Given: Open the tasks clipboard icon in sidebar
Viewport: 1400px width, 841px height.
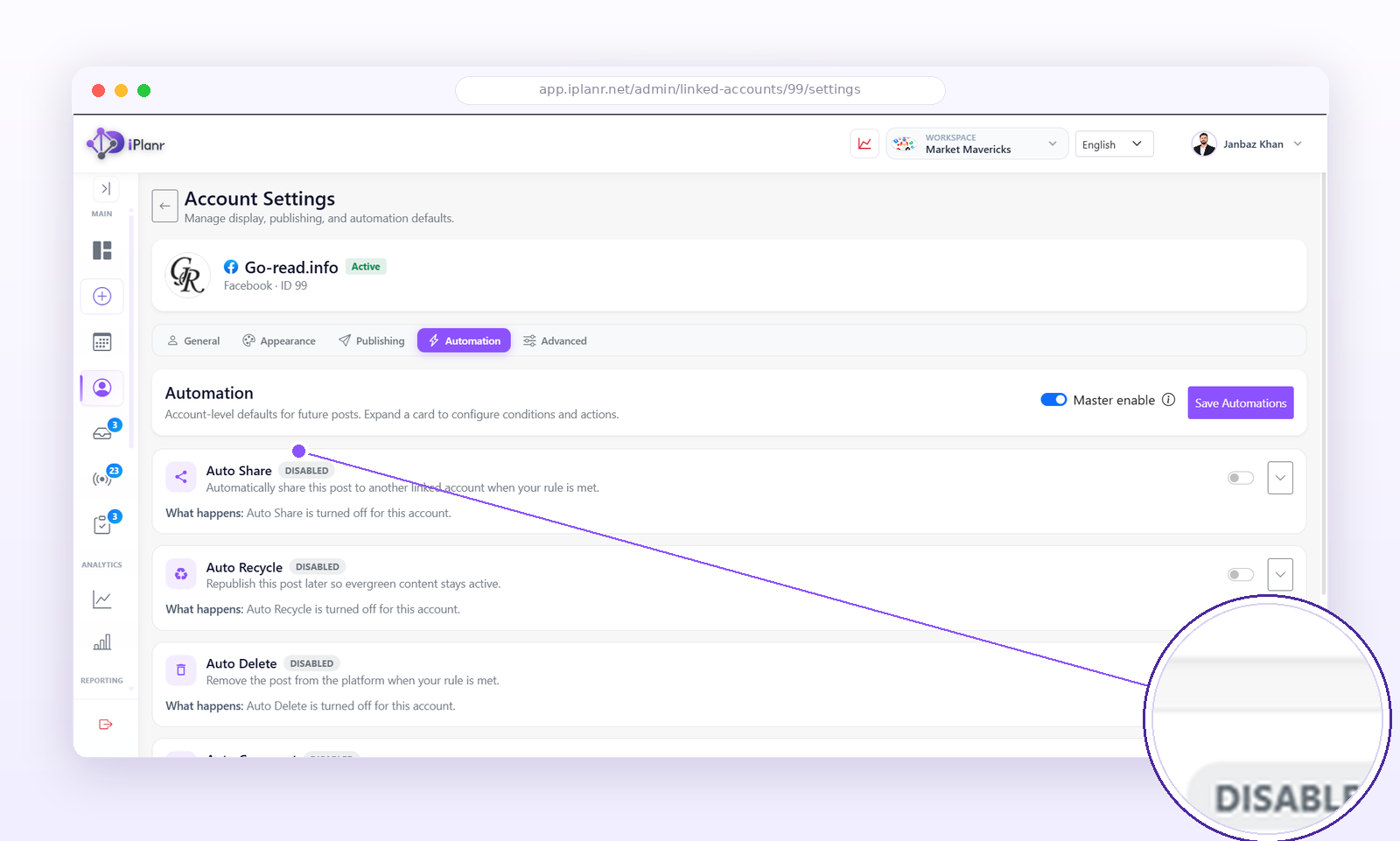Looking at the screenshot, I should pyautogui.click(x=102, y=523).
